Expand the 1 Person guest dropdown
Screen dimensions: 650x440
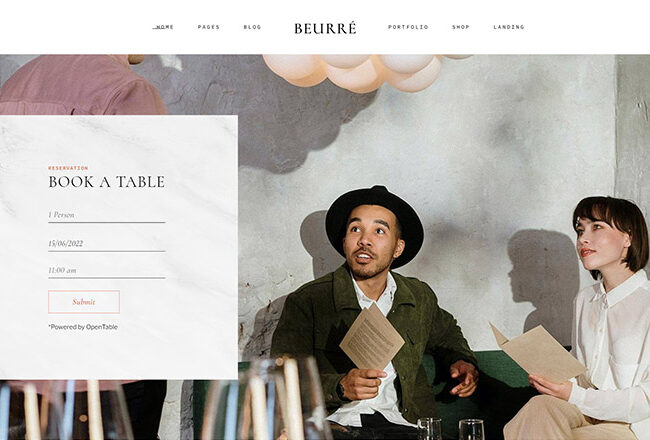107,216
